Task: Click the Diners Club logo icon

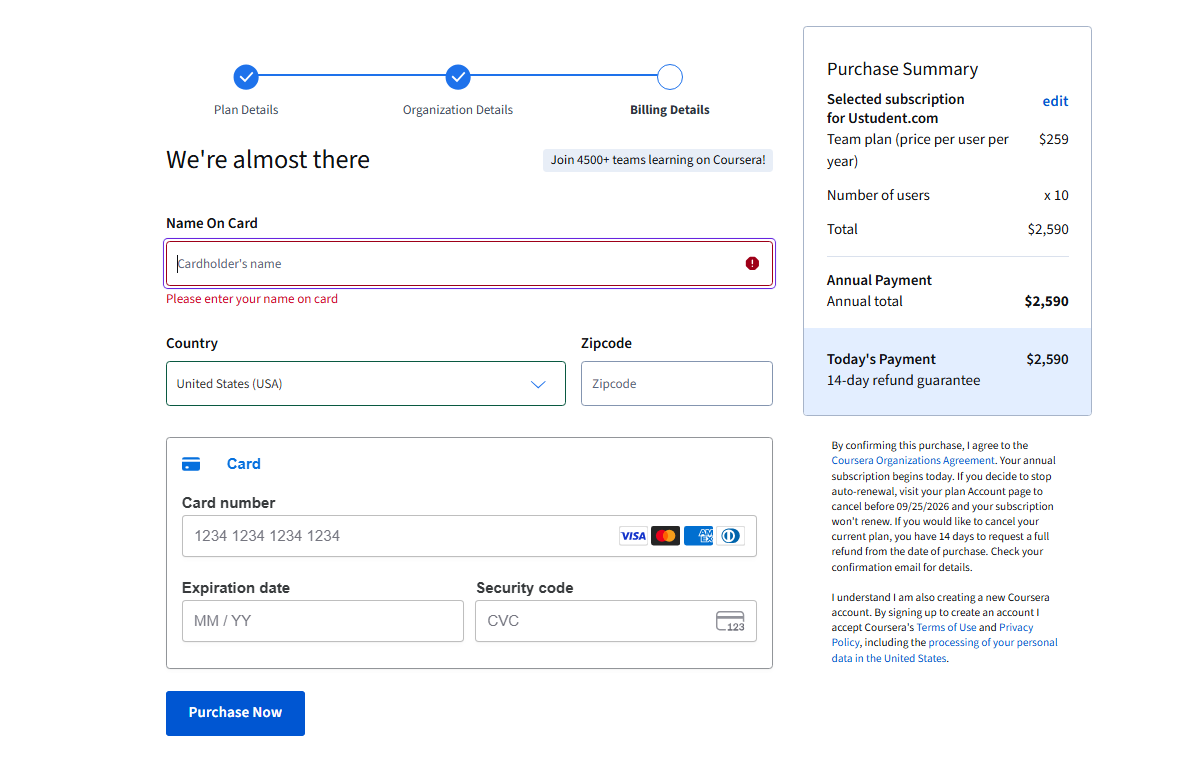Action: pyautogui.click(x=730, y=536)
